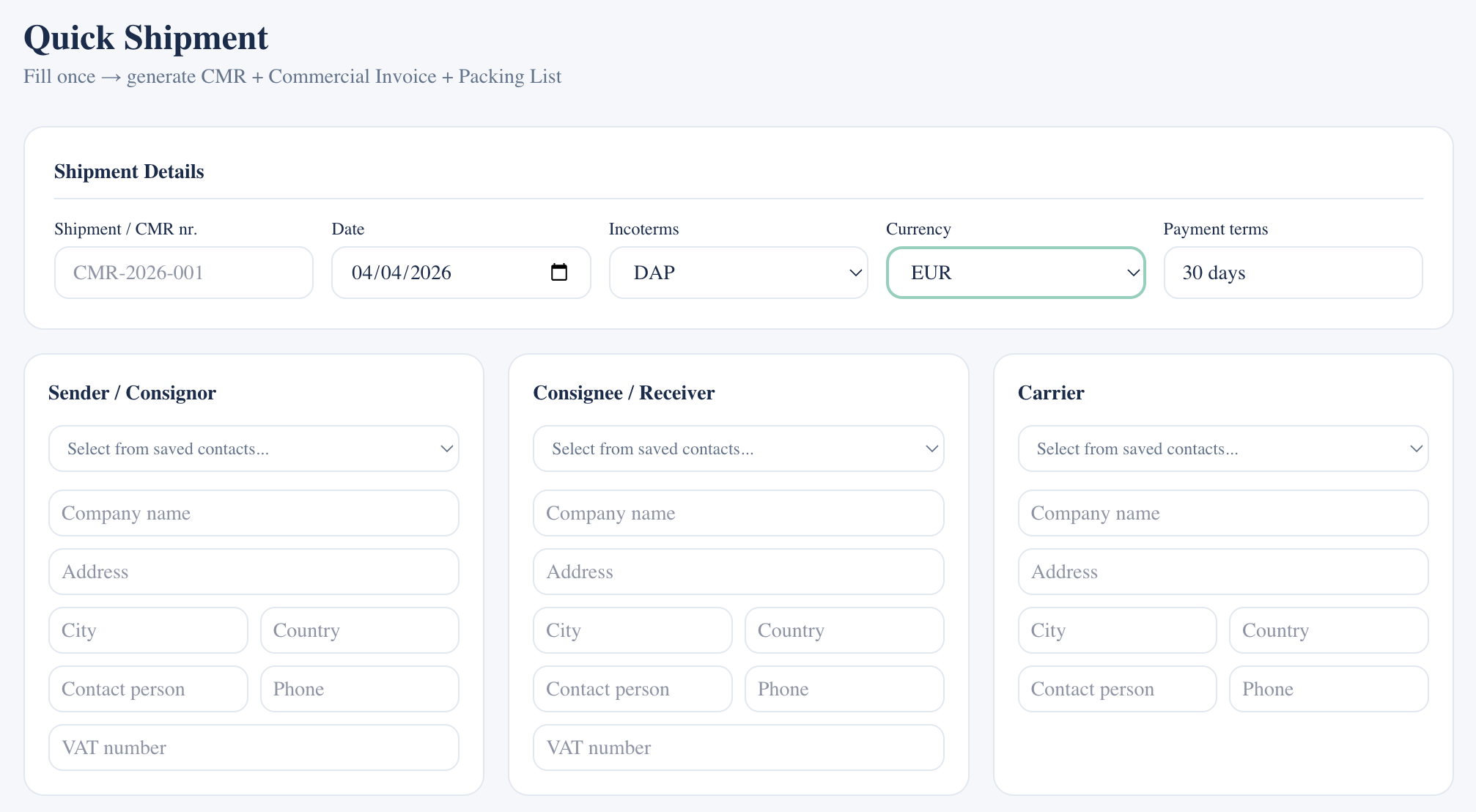Screen dimensions: 1476x812
Task: Click the Shipment / CMR nr. field
Action: pos(183,273)
